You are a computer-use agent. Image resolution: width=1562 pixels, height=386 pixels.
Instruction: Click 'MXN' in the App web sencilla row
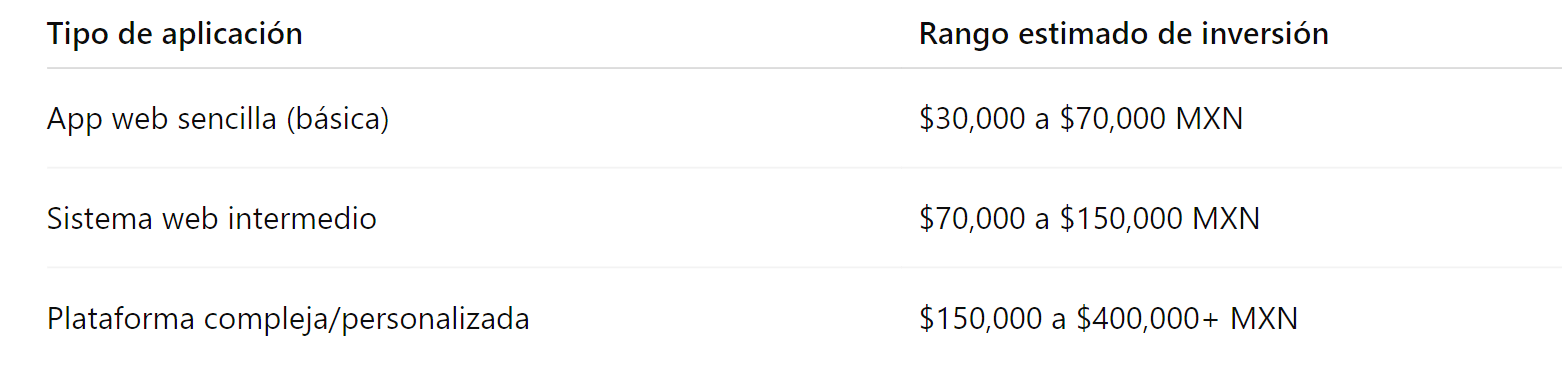point(1209,119)
